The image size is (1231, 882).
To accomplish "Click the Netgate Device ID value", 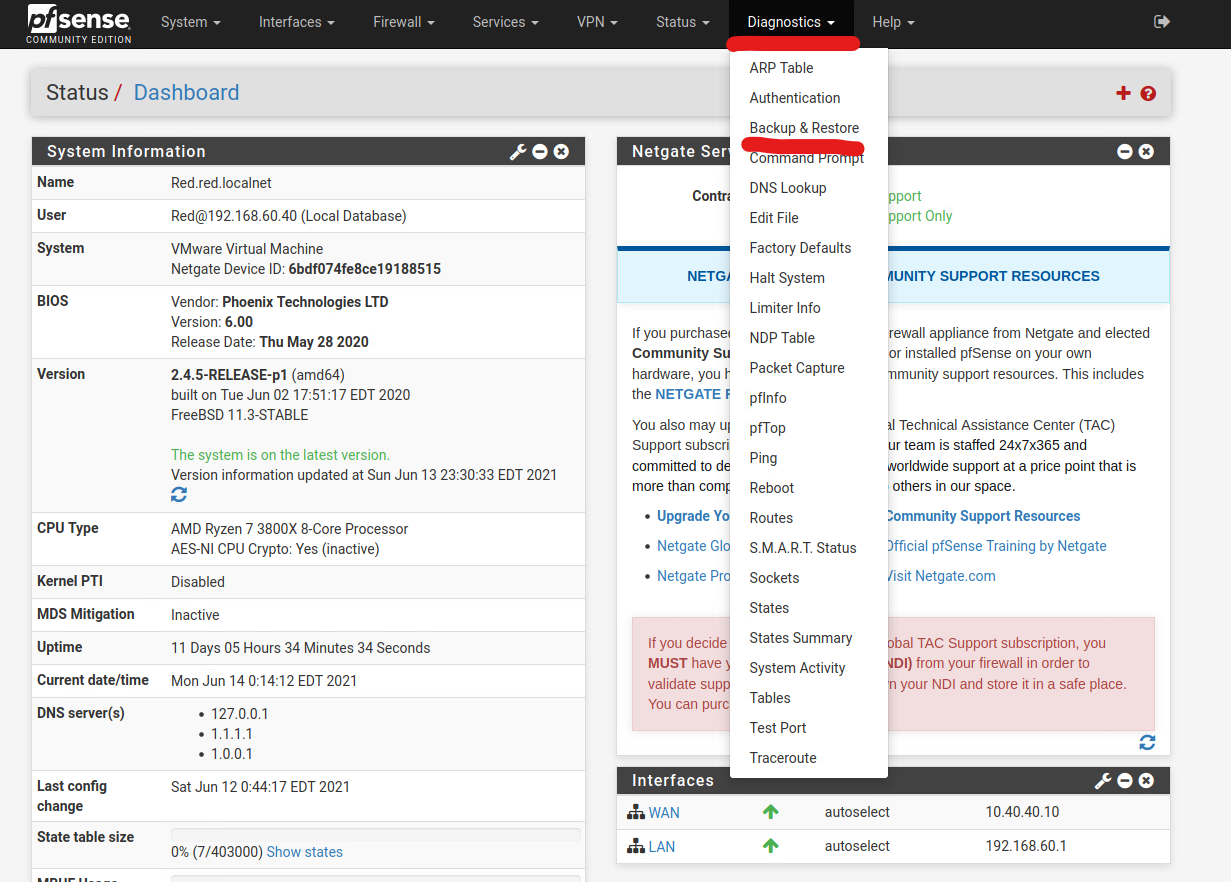I will 365,269.
